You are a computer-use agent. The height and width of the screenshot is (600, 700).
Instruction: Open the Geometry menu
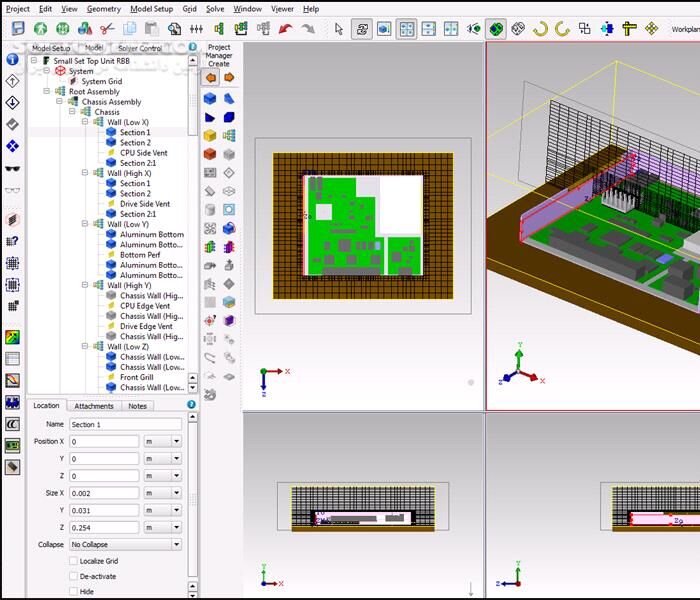103,8
